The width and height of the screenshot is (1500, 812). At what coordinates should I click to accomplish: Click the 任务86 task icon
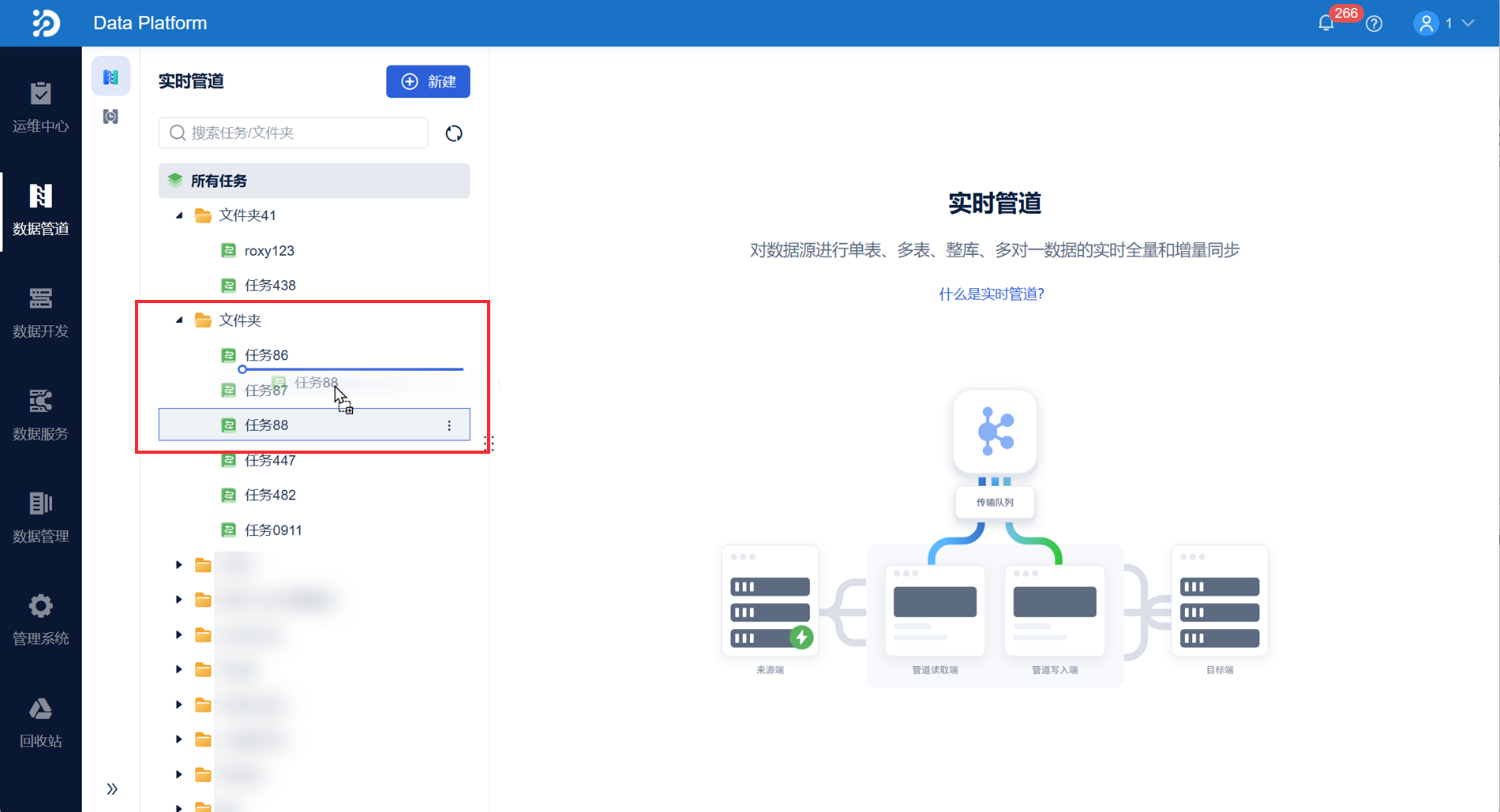228,355
